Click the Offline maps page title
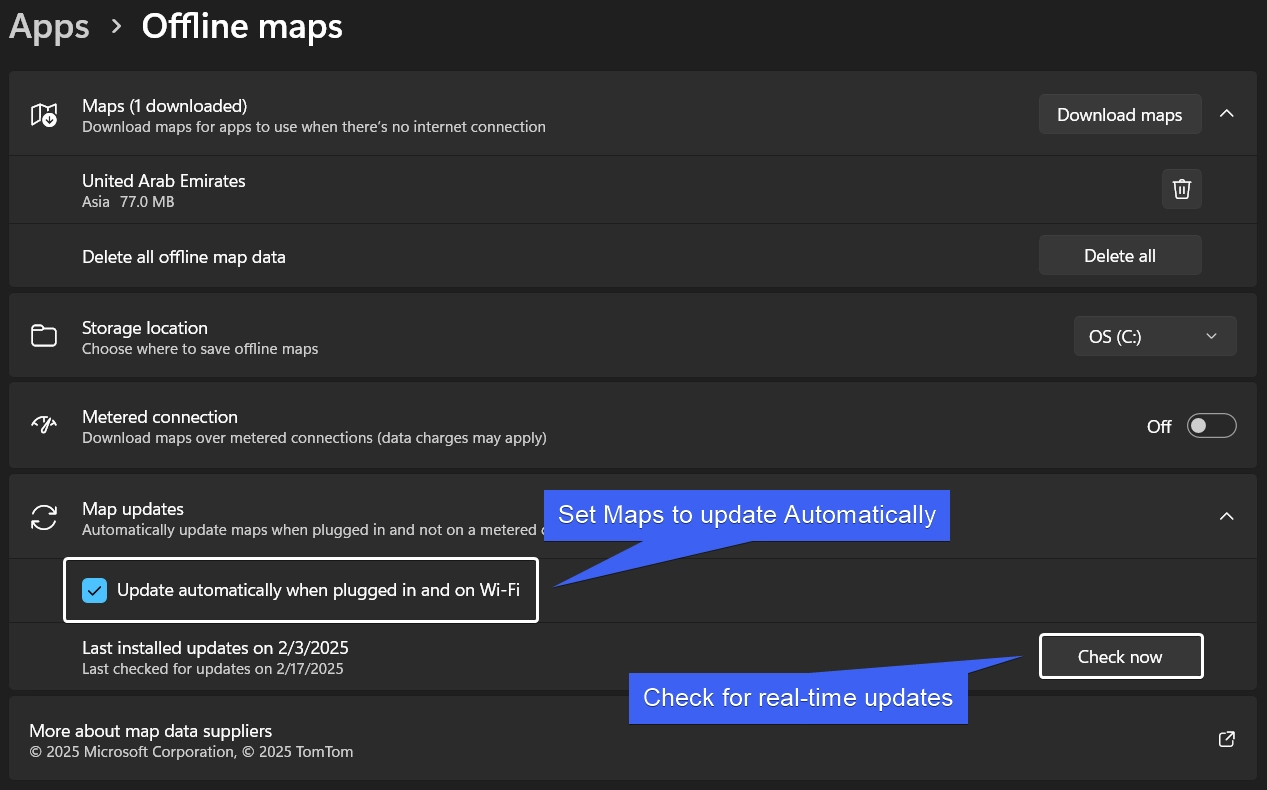 tap(242, 26)
